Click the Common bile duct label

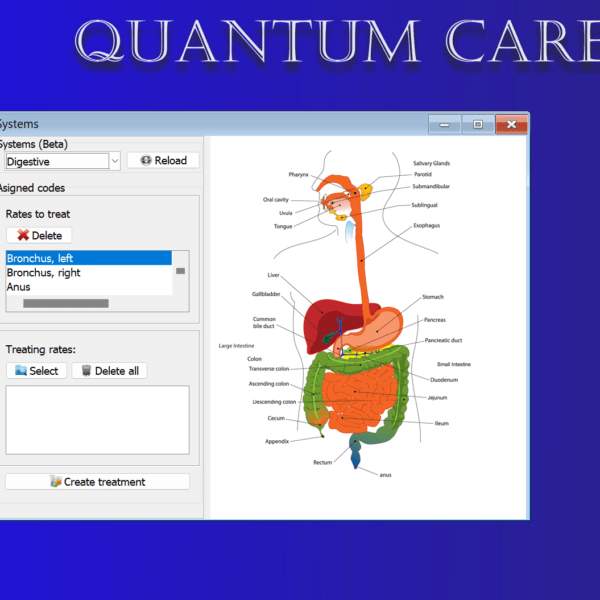click(x=264, y=323)
